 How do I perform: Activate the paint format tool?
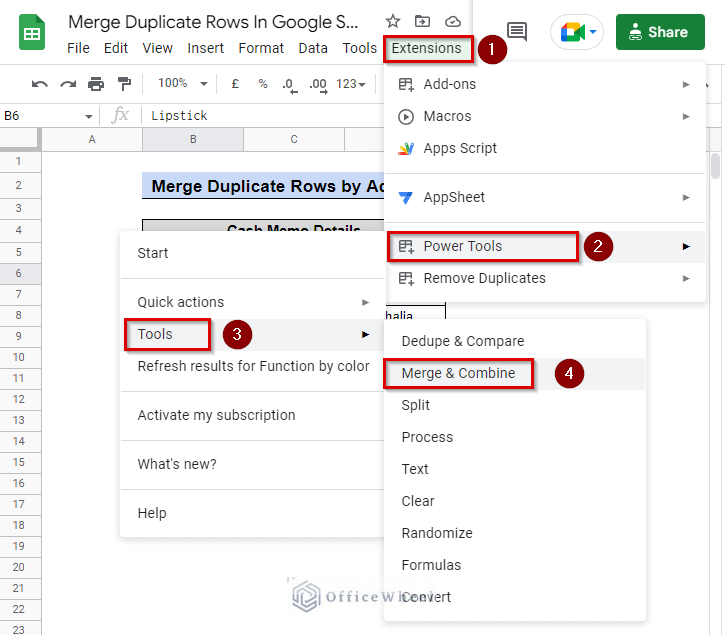(x=124, y=84)
